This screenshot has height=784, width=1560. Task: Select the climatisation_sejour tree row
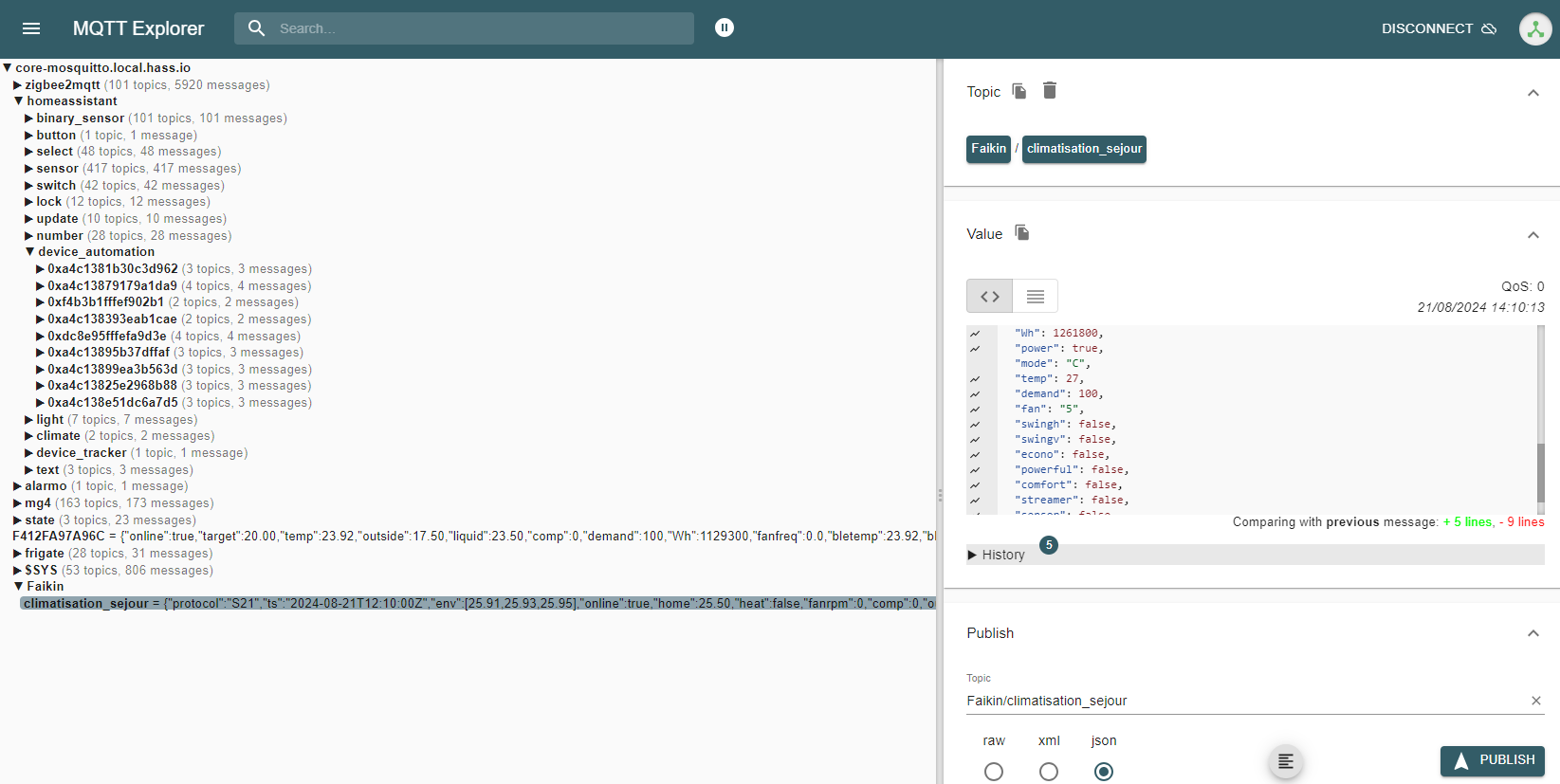478,604
